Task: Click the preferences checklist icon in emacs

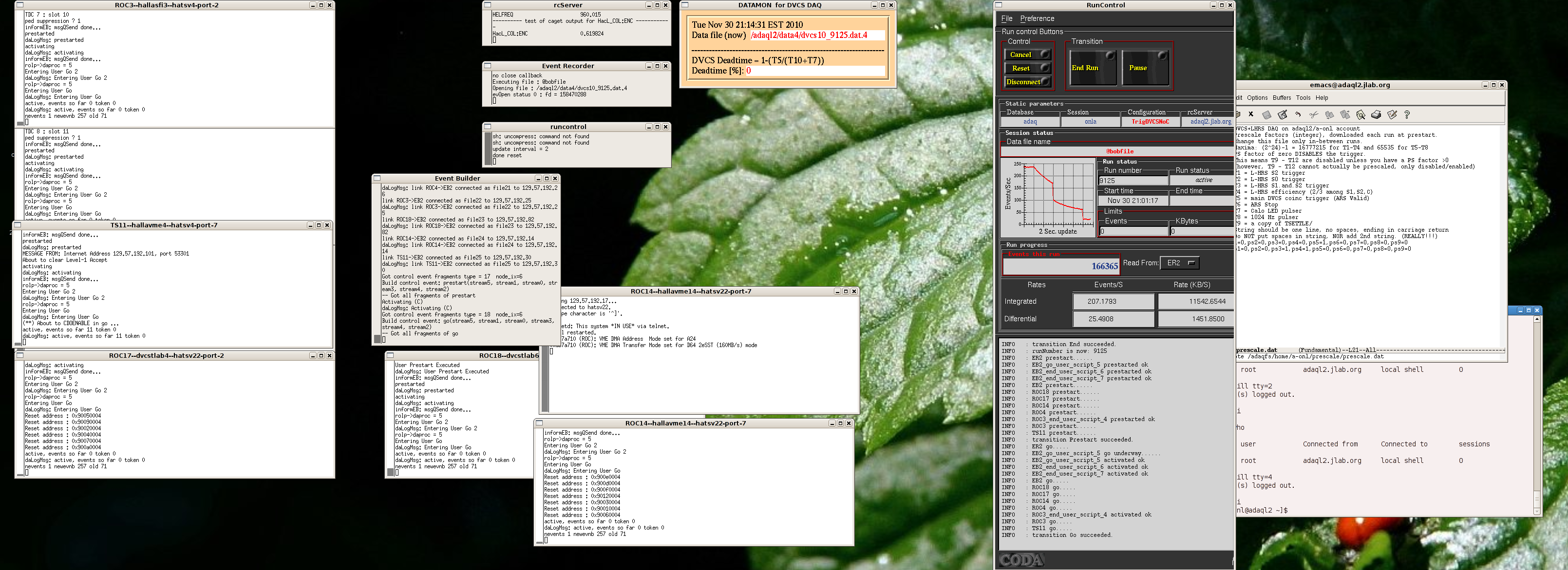Action: (1392, 114)
